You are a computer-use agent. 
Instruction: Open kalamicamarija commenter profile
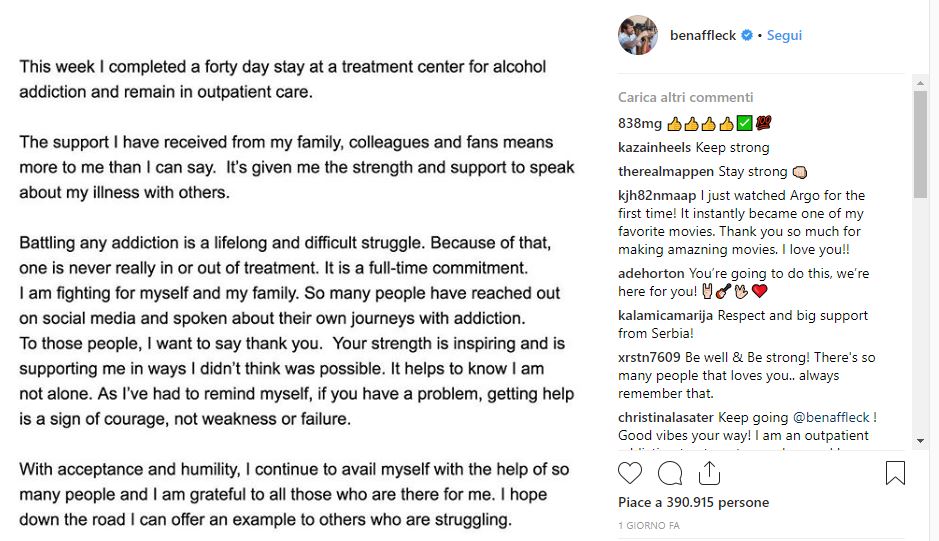pos(667,315)
